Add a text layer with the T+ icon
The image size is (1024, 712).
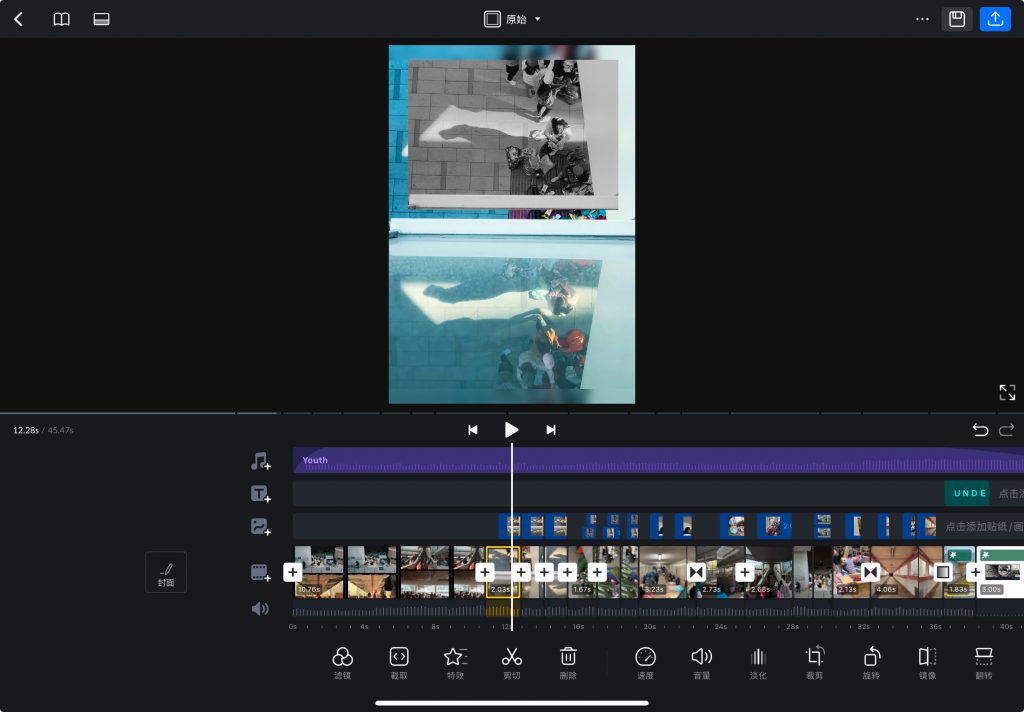point(260,494)
